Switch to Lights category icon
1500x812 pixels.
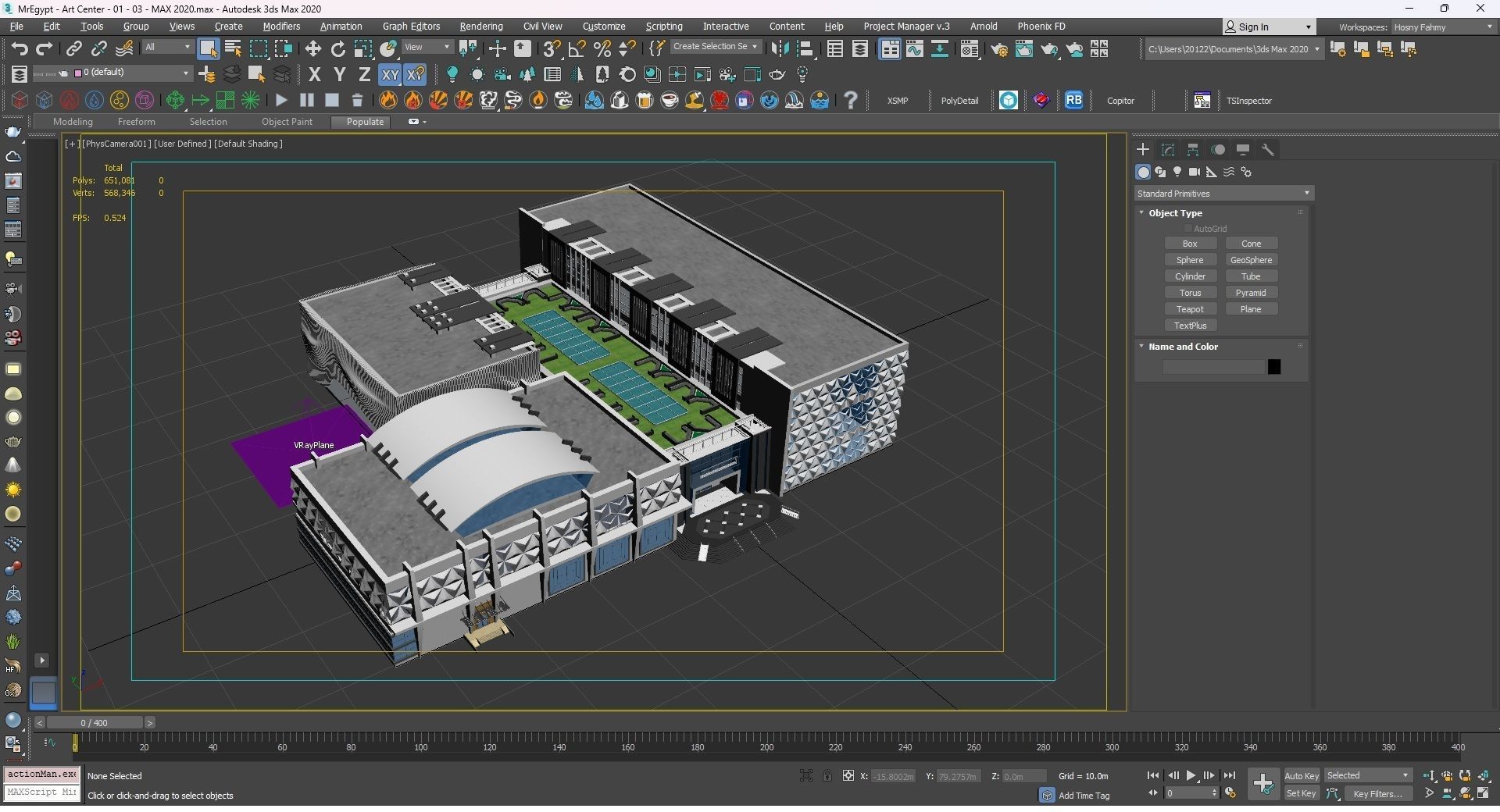click(x=1177, y=173)
